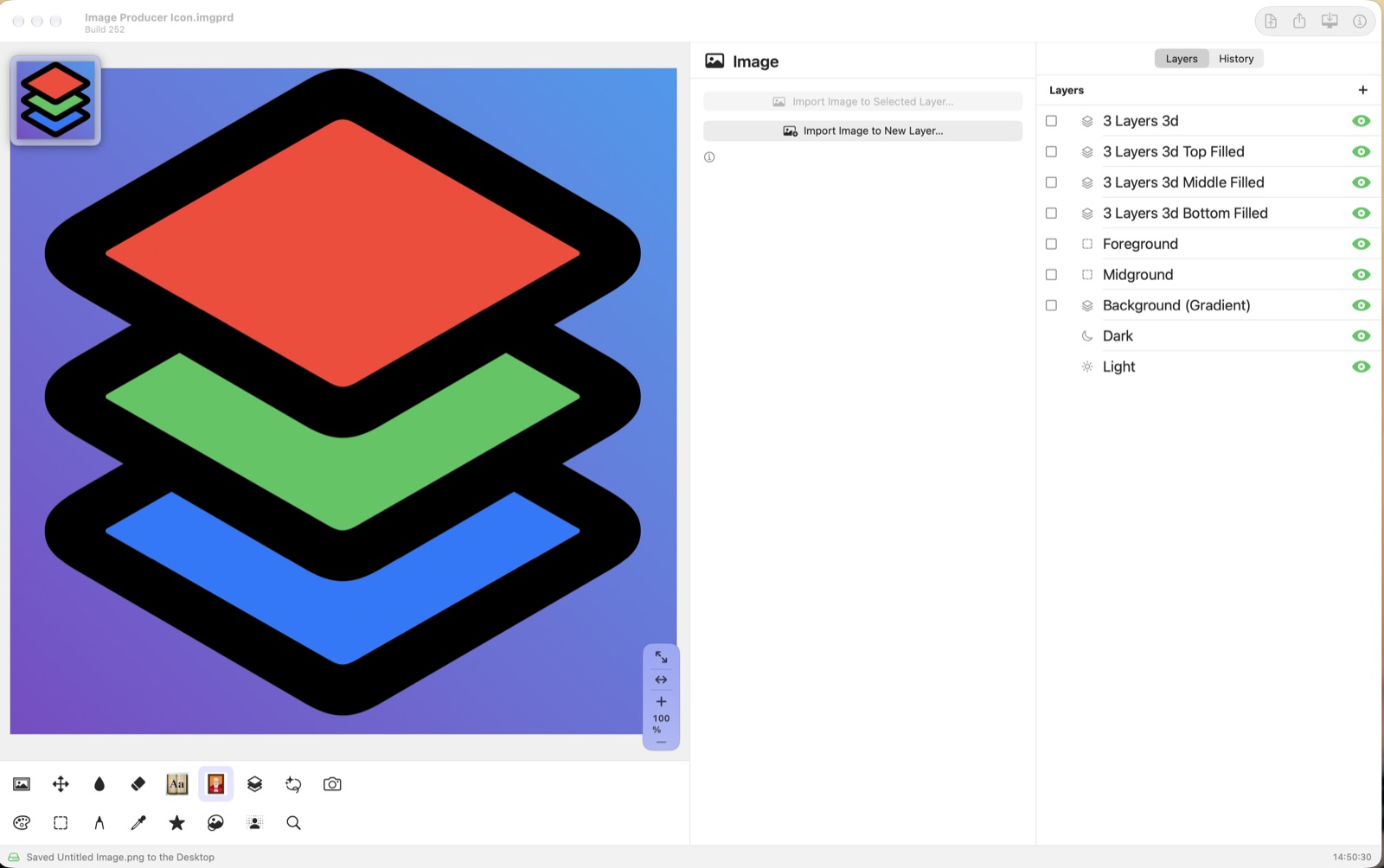Open the stacked layers tool

tap(254, 784)
